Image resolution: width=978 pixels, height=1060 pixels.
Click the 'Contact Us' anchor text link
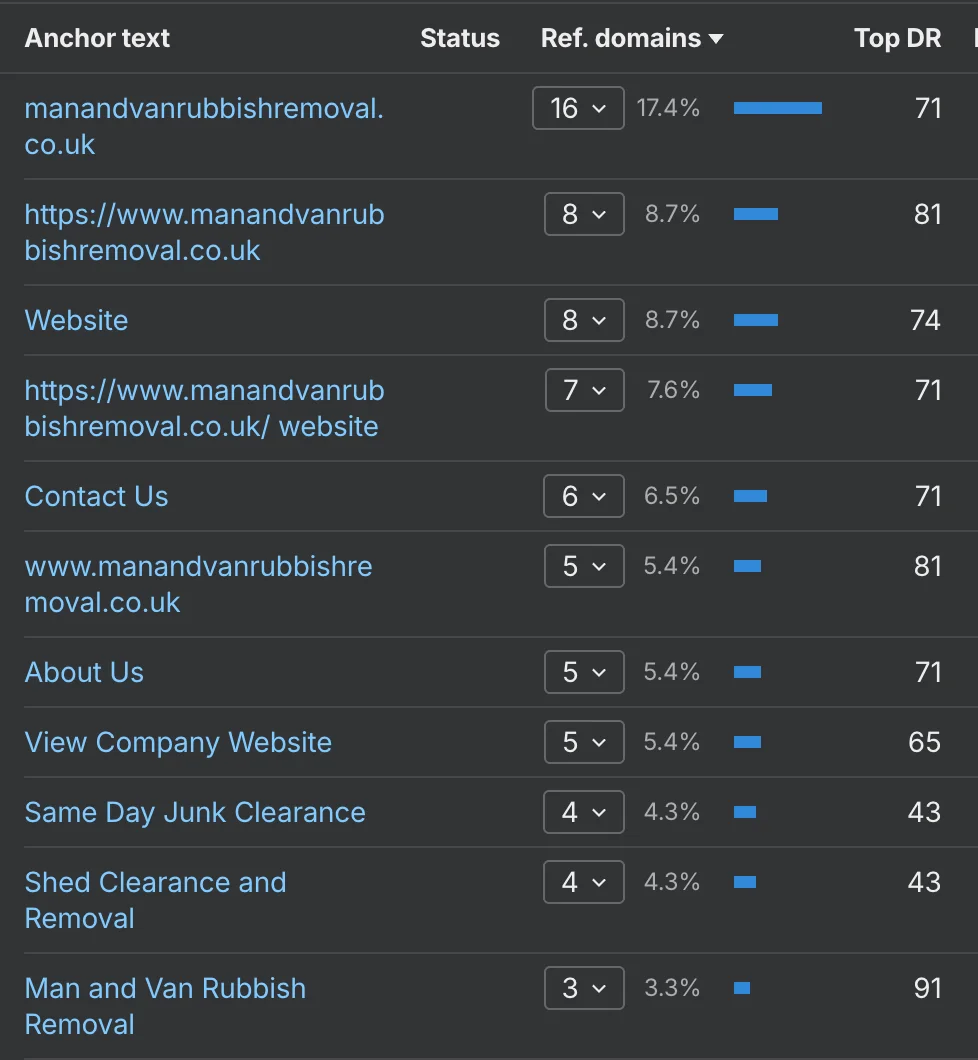pyautogui.click(x=96, y=496)
